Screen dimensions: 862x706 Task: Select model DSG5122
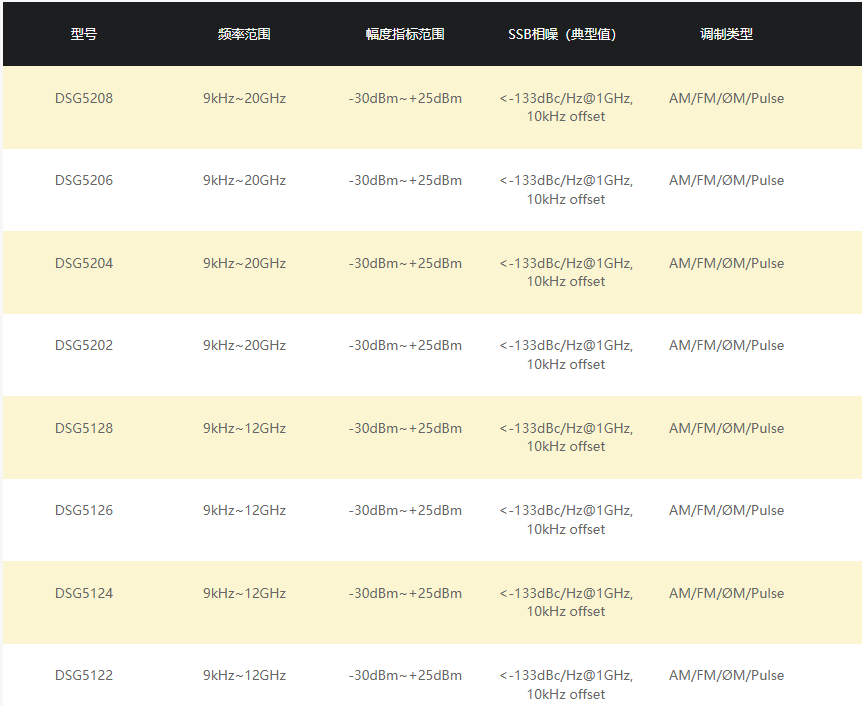[x=84, y=675]
